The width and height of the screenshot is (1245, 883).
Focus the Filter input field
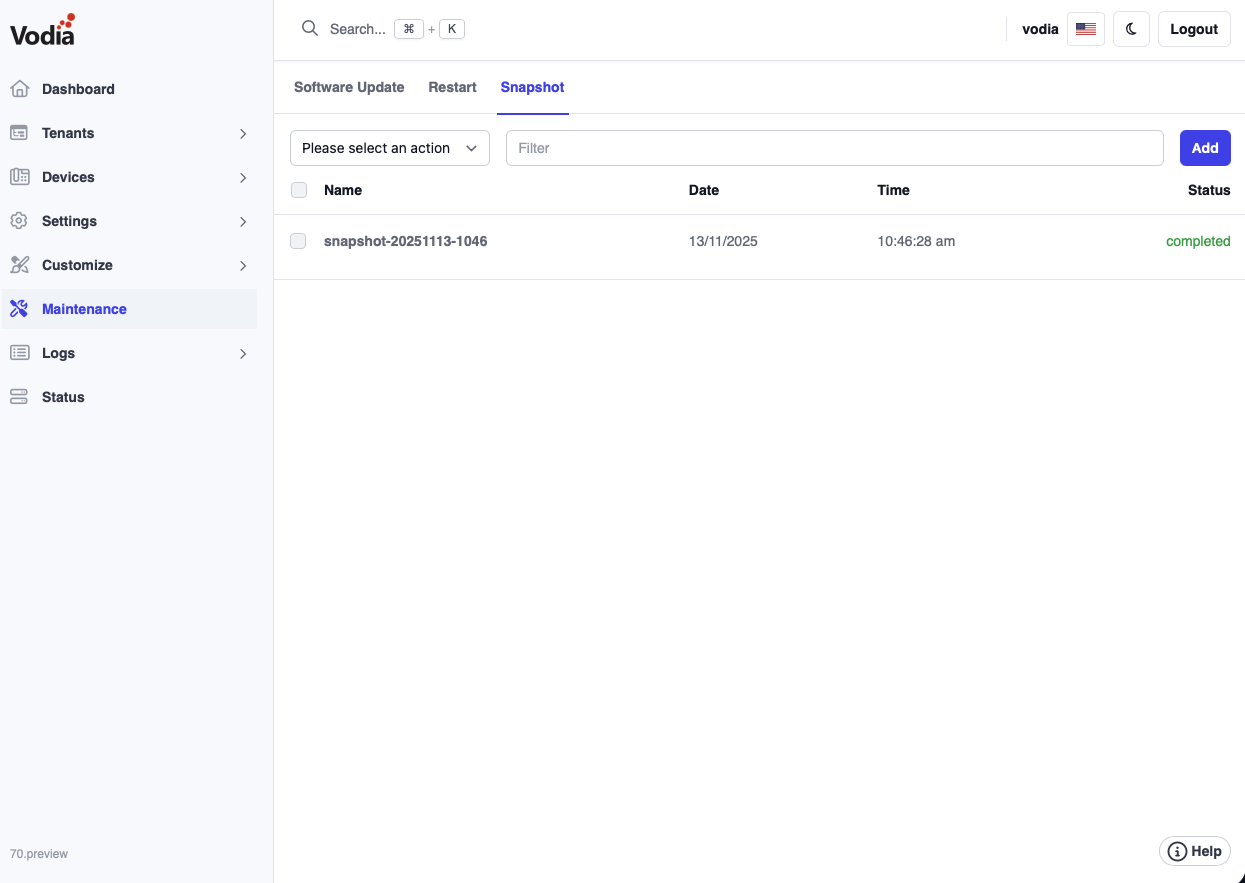pos(834,148)
